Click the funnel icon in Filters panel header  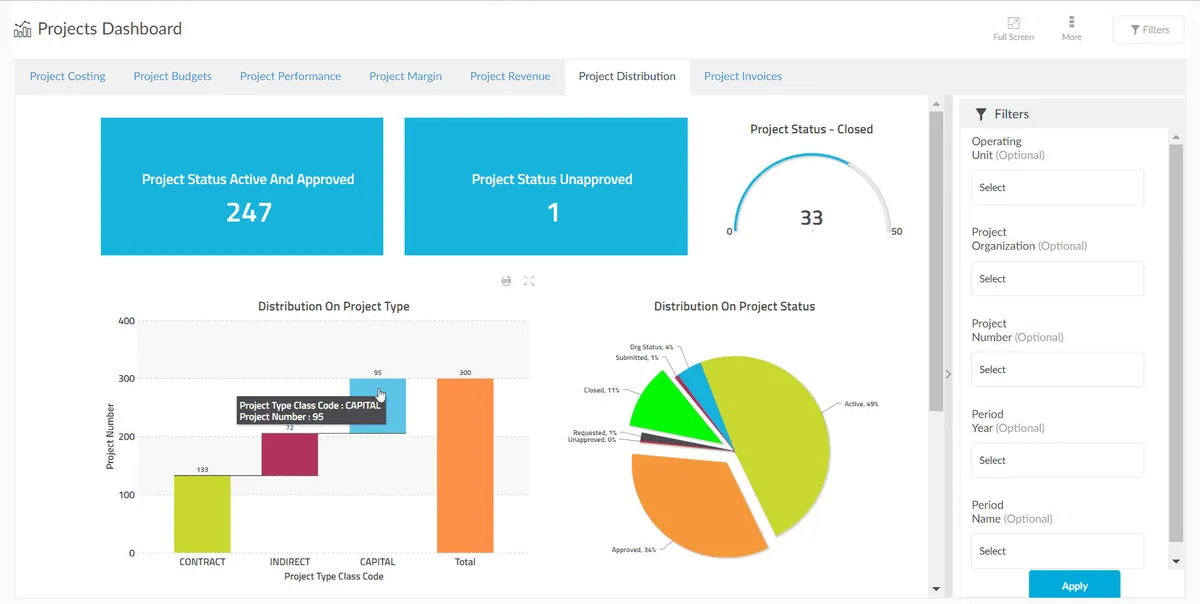(x=981, y=114)
